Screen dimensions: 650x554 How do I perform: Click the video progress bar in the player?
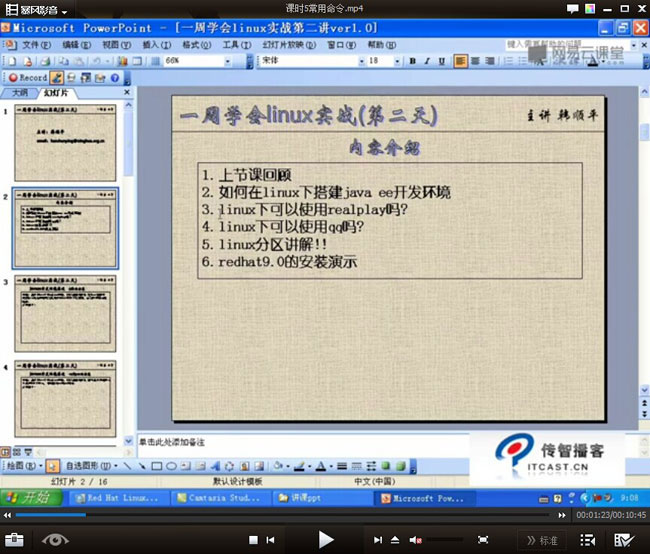(282, 515)
